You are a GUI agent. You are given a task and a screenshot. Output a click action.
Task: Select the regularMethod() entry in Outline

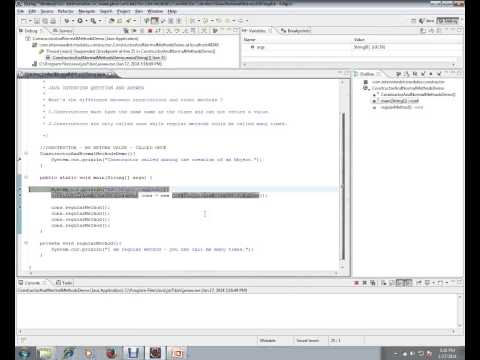coord(398,107)
